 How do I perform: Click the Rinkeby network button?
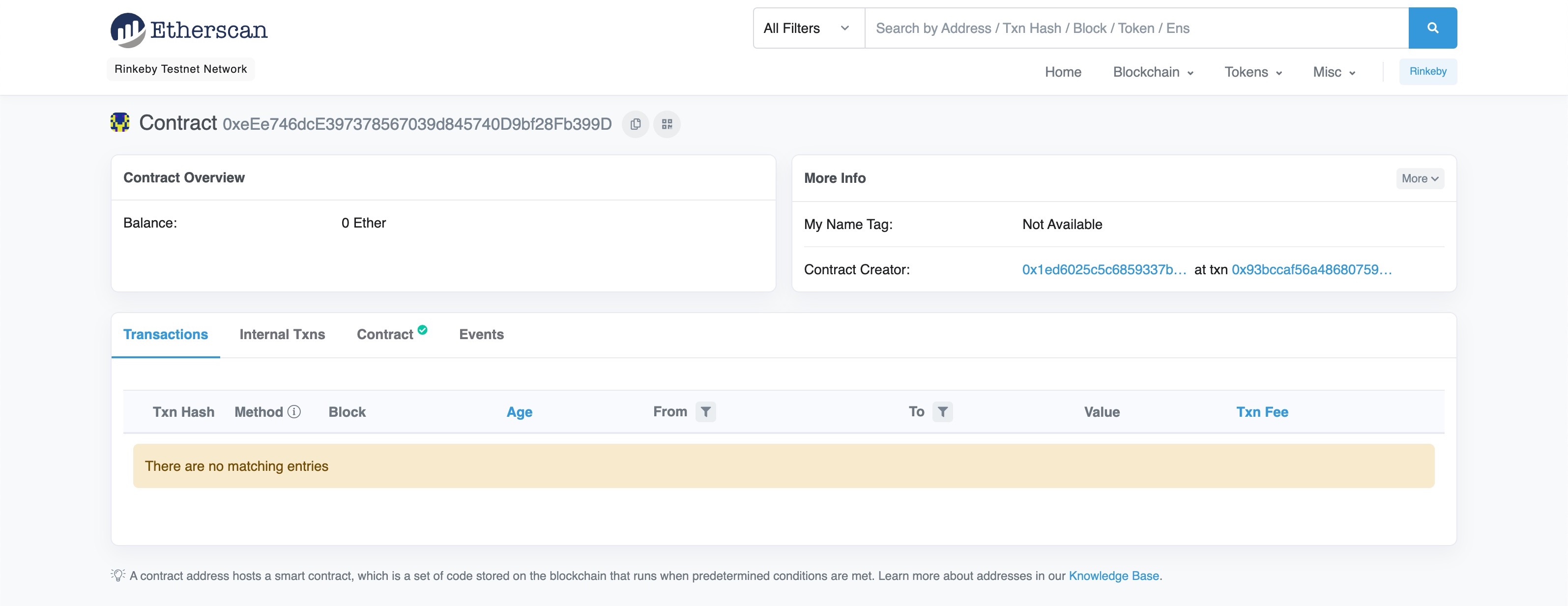pyautogui.click(x=1427, y=71)
